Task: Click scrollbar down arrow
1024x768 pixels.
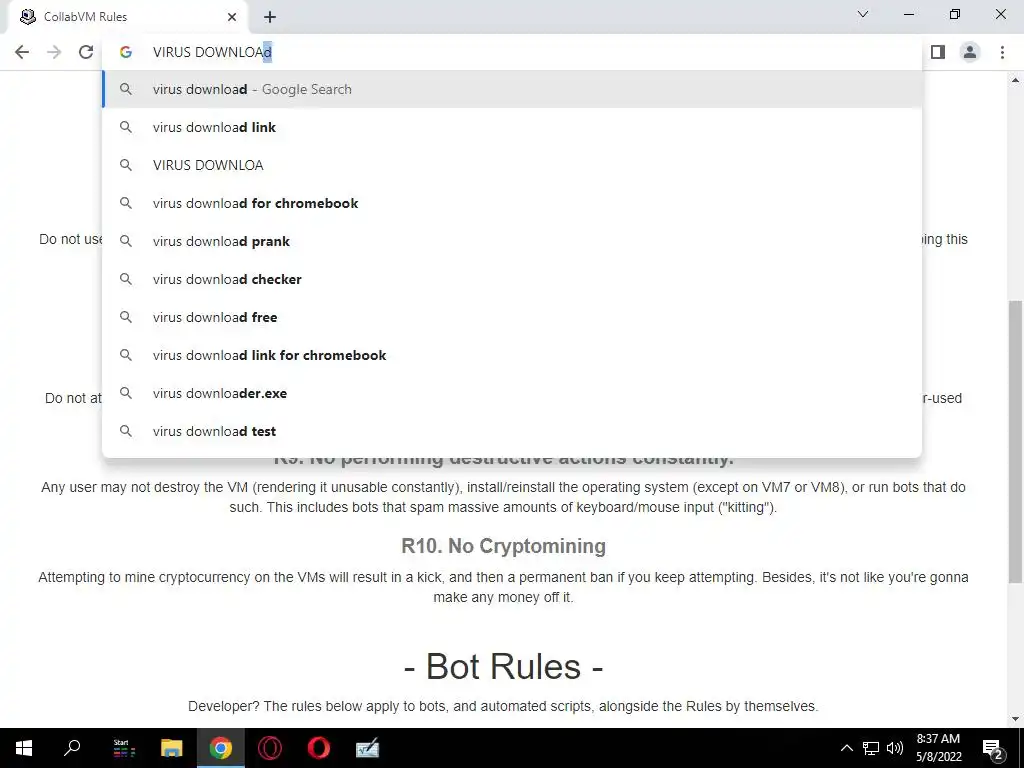Action: pos(1016,719)
